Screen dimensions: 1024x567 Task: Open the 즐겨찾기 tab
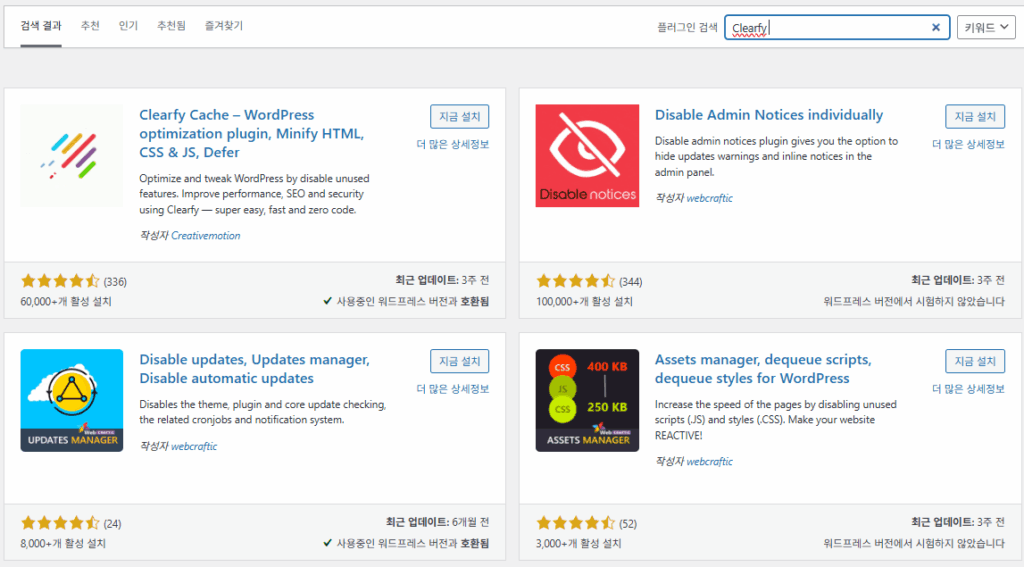tap(223, 25)
